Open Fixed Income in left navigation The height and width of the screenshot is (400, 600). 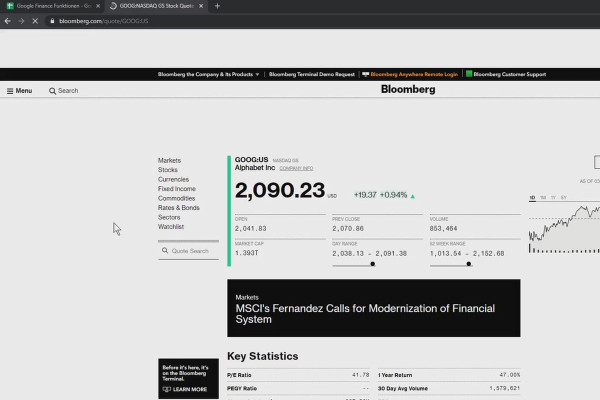coord(177,189)
